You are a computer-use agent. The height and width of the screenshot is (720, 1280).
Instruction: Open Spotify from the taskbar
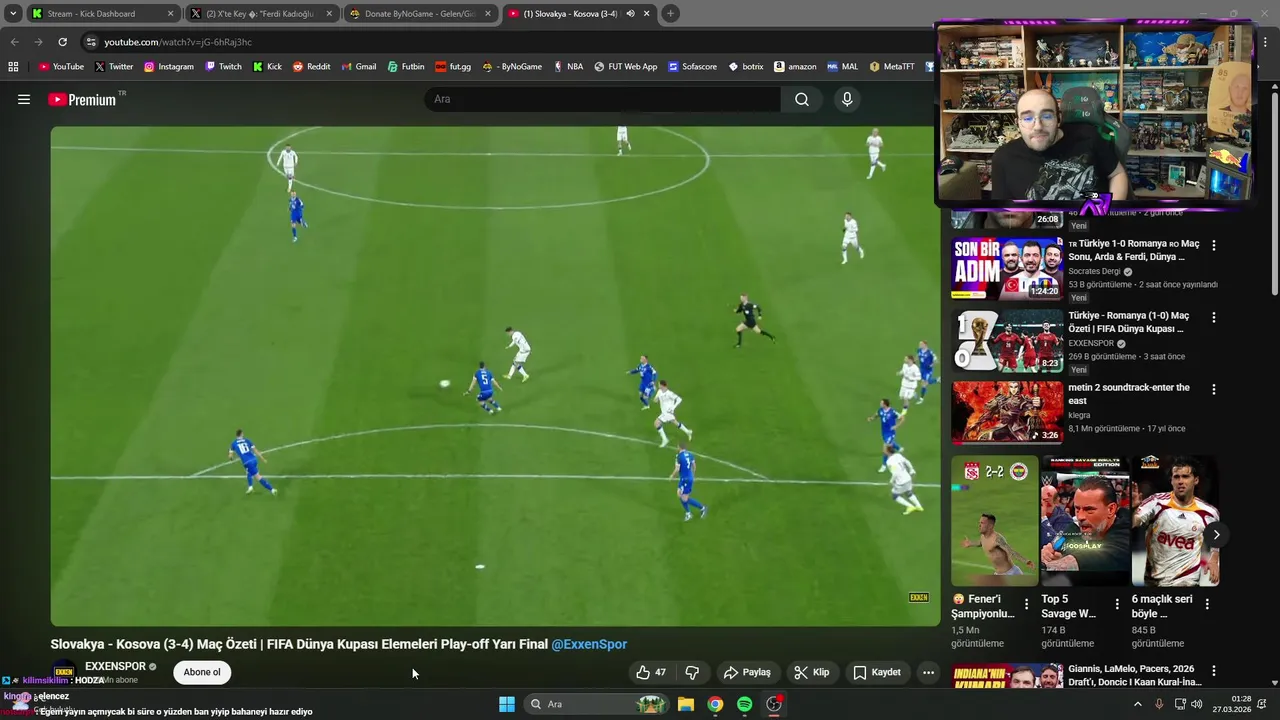tap(744, 704)
